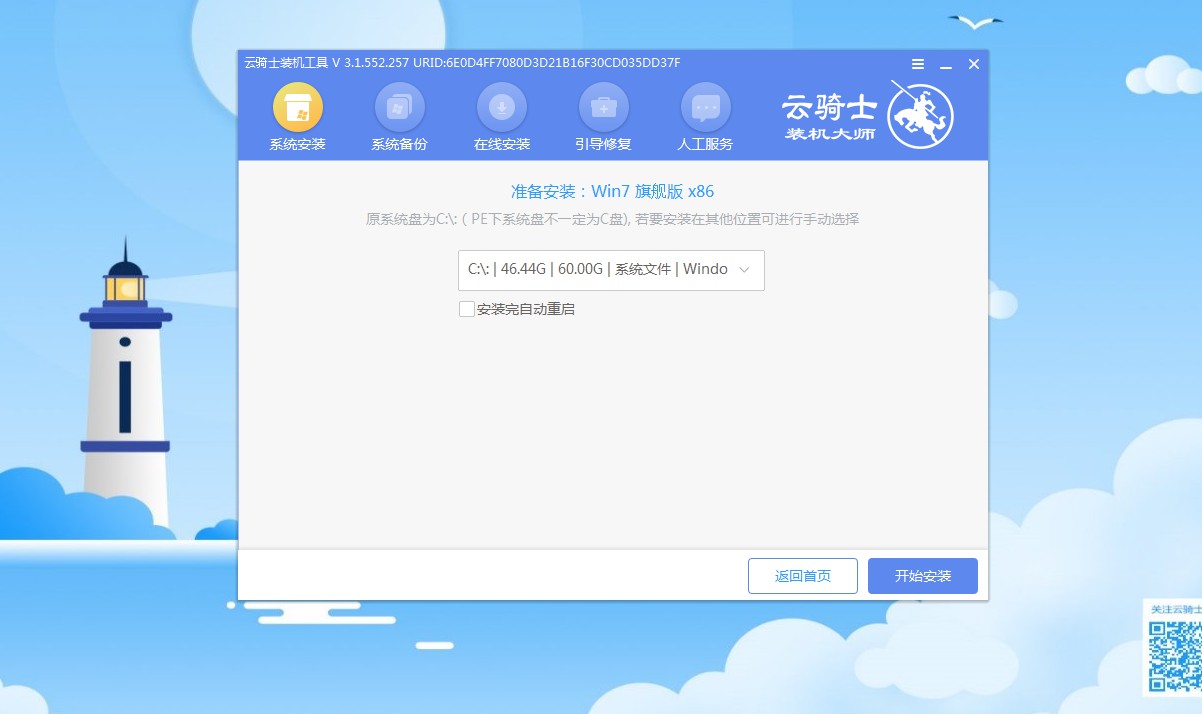Viewport: 1202px width, 714px height.
Task: Click the 云骑士 knight logo
Action: 920,115
